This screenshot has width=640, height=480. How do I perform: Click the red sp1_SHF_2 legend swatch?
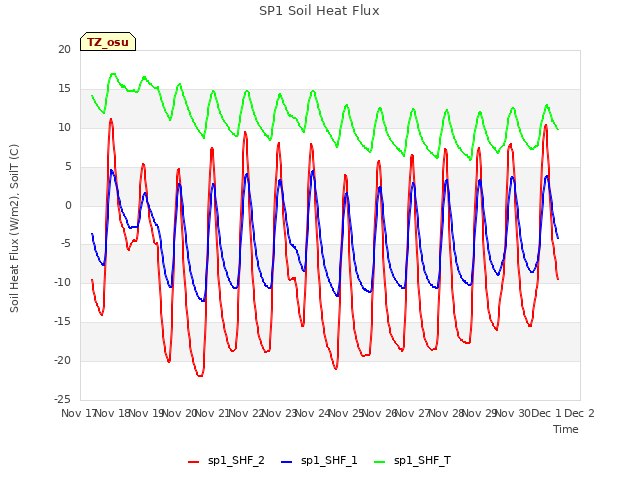point(193,462)
